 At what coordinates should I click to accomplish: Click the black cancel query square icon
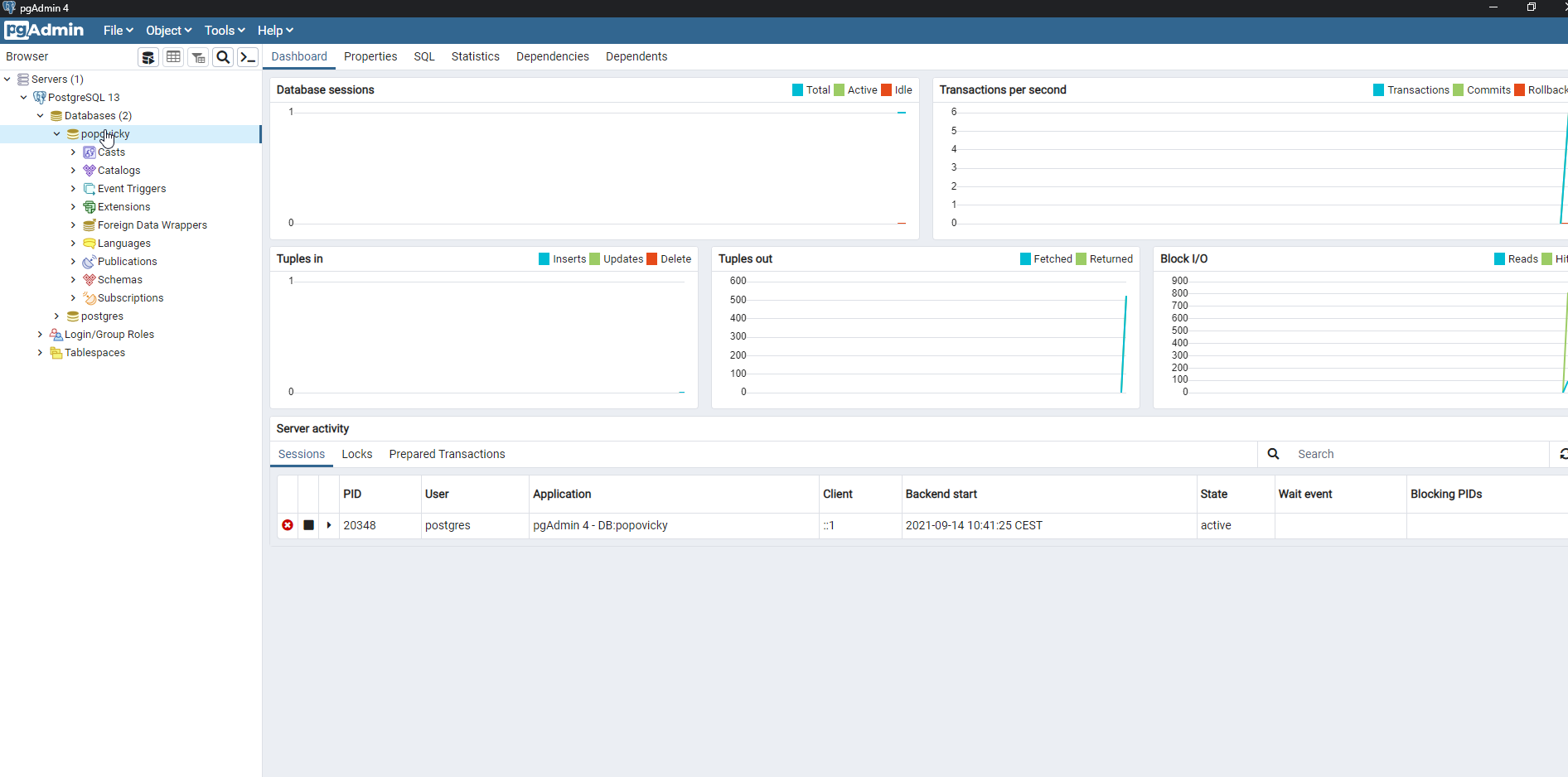(308, 525)
